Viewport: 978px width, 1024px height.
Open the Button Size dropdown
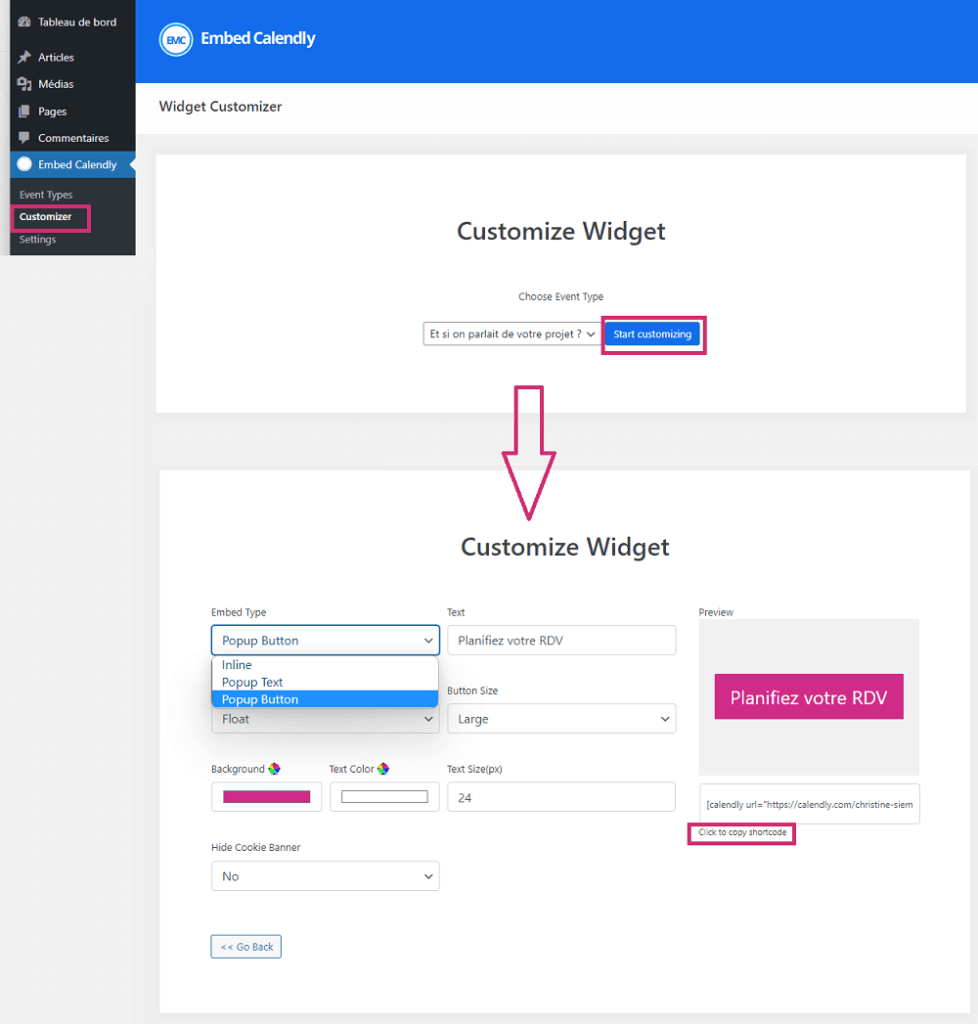pos(561,718)
